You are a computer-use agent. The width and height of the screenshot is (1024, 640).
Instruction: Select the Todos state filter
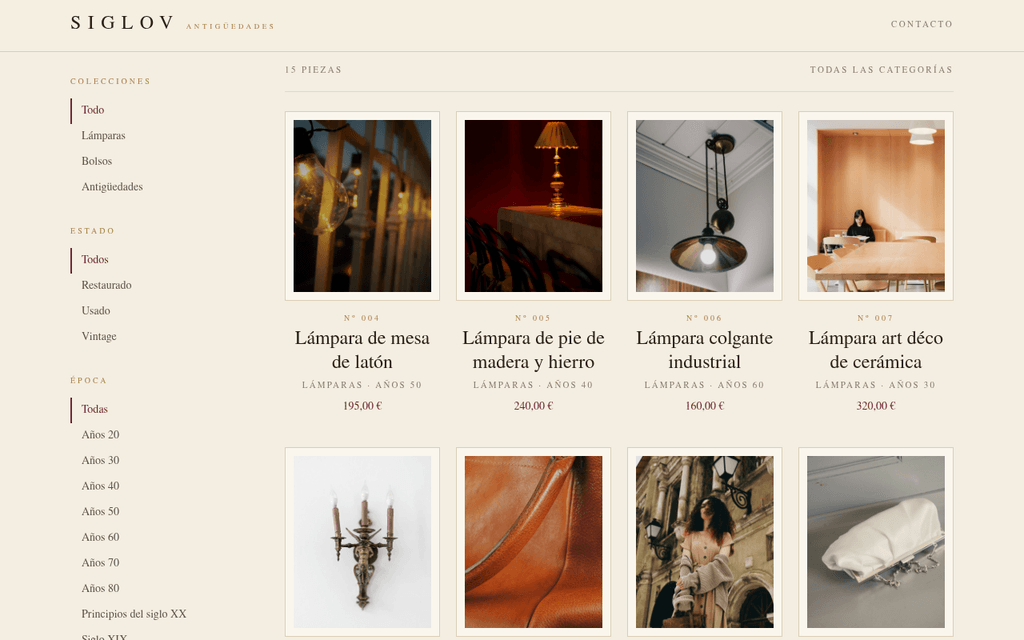coord(95,259)
